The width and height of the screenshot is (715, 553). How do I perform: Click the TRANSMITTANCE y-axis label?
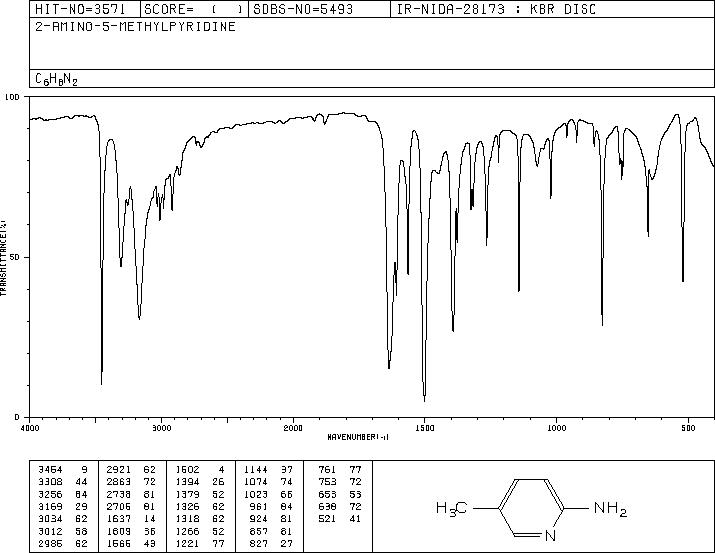pos(3,258)
